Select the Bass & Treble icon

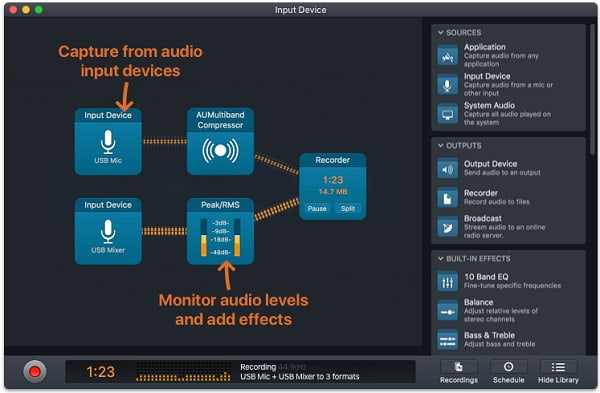pos(447,339)
